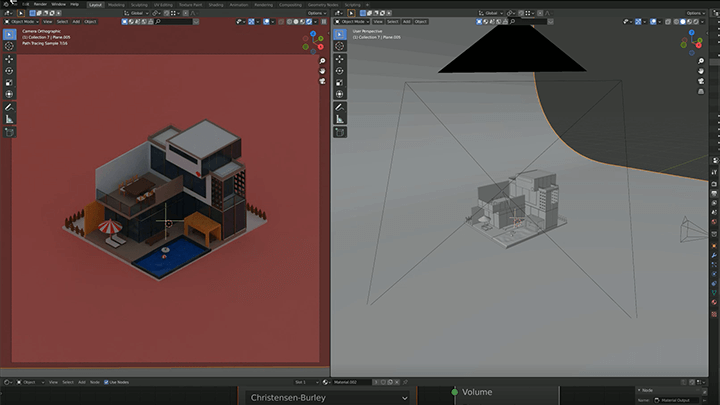Switch to Shading workspace tab

(216, 5)
